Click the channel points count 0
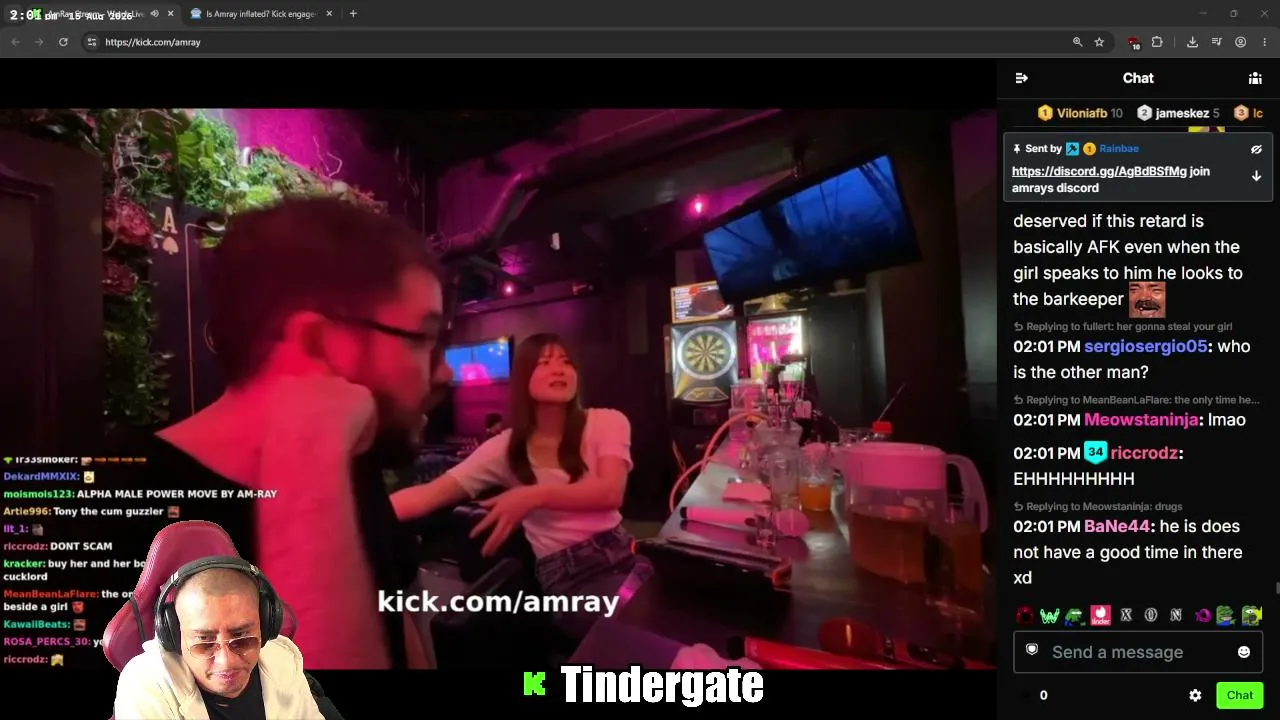Screen dimensions: 1280x720 coord(1043,695)
